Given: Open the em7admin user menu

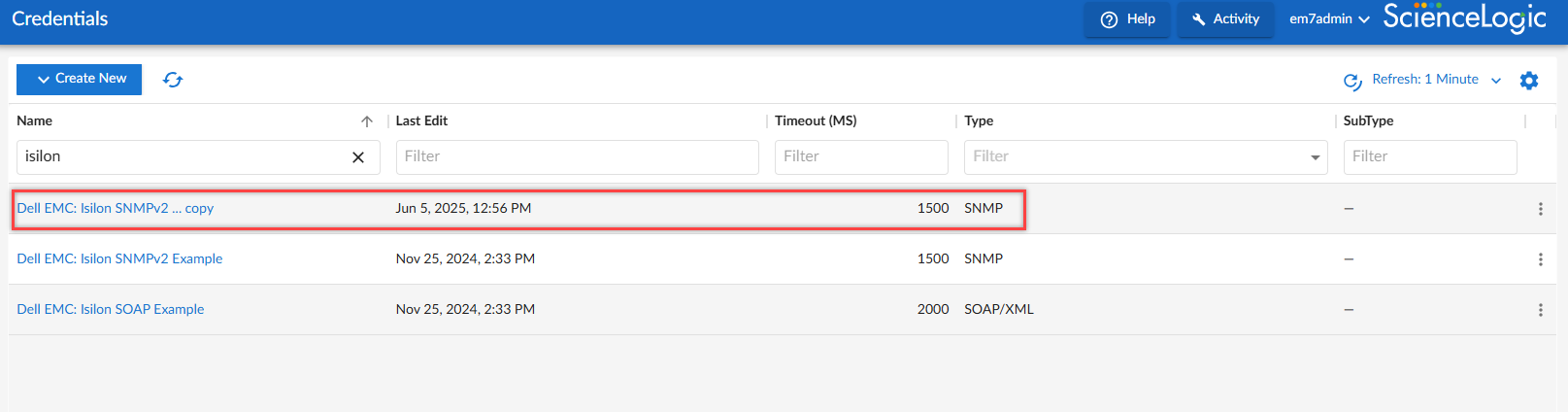Looking at the screenshot, I should [x=1329, y=18].
